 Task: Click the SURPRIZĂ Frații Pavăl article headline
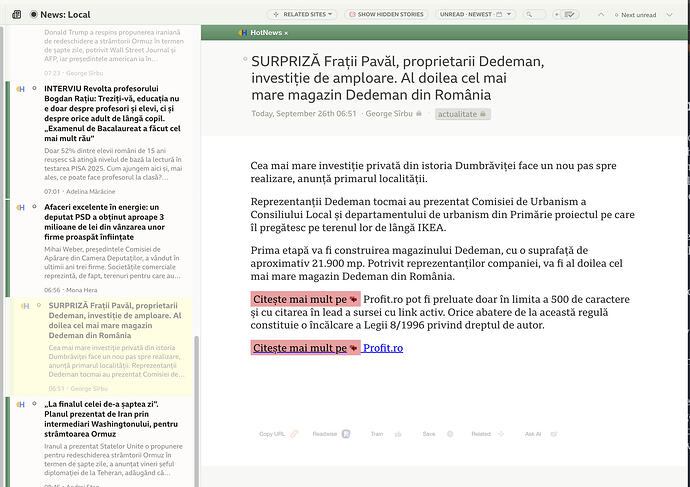point(397,78)
